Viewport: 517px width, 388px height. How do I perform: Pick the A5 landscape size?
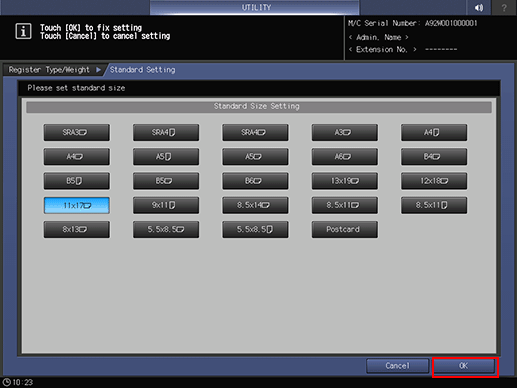pyautogui.click(x=255, y=157)
